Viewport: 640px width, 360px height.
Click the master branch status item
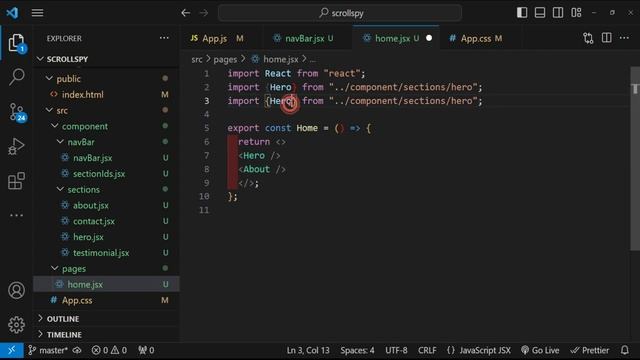pyautogui.click(x=48, y=350)
